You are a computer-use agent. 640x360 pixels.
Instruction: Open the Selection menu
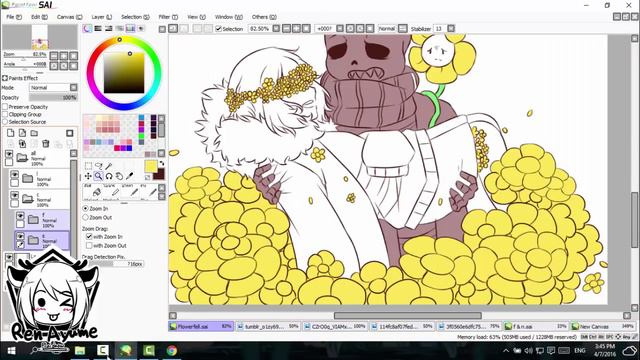coord(135,17)
